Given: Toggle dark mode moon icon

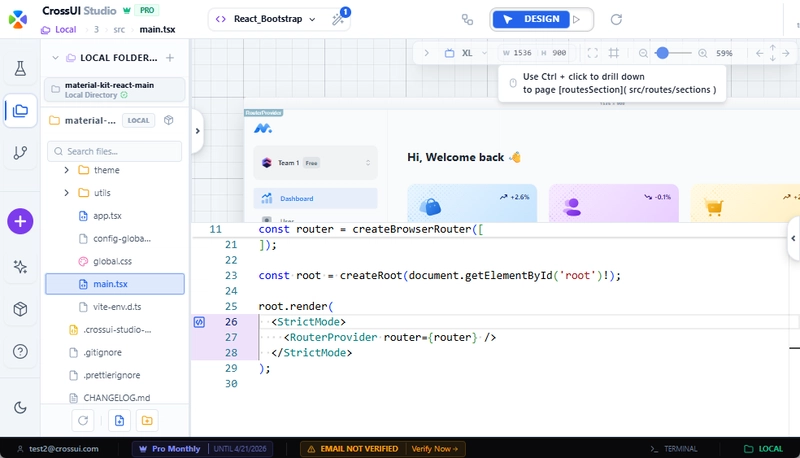Looking at the screenshot, I should (x=20, y=408).
